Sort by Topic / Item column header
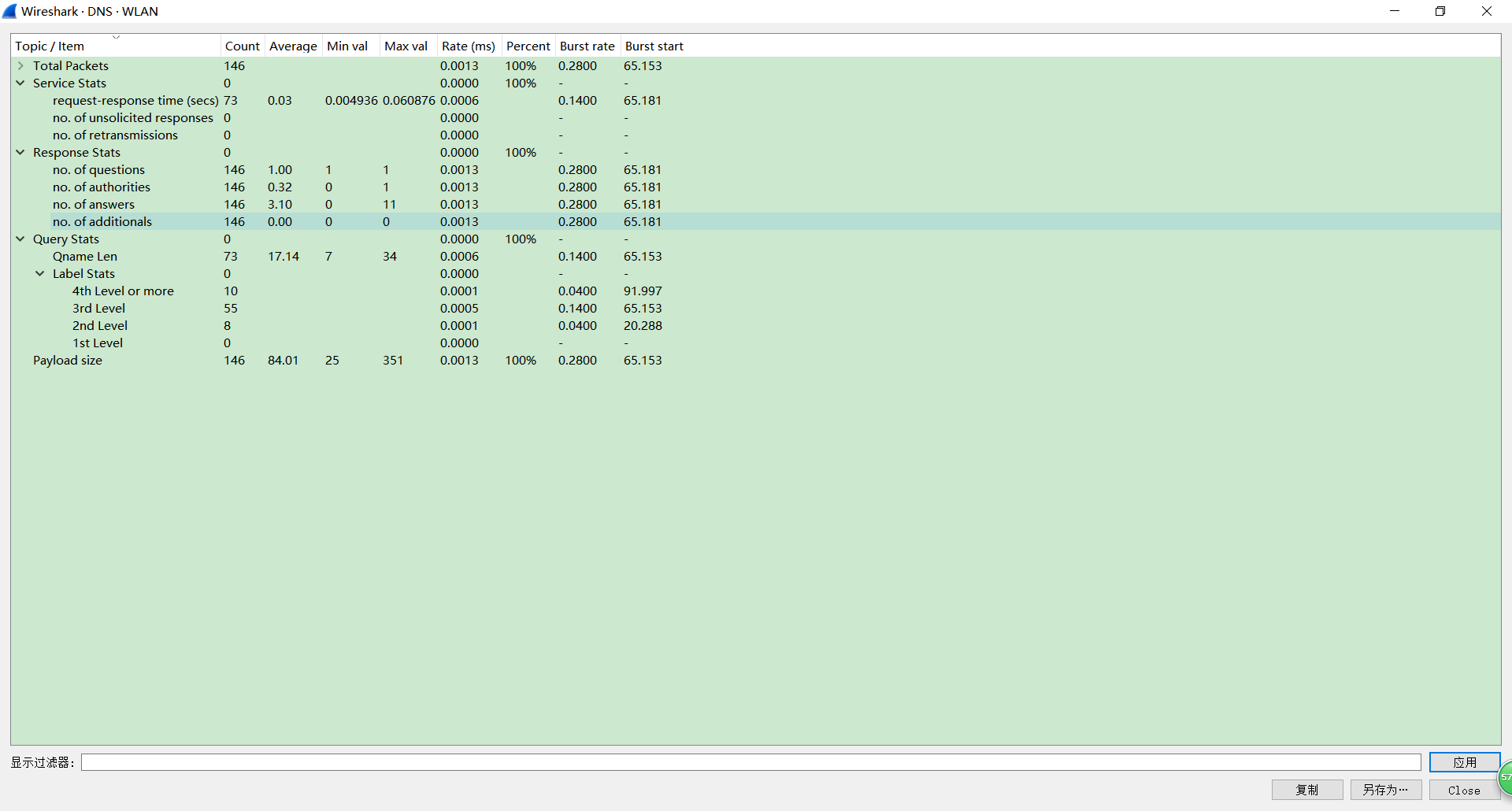This screenshot has height=811, width=1512. tap(116, 46)
